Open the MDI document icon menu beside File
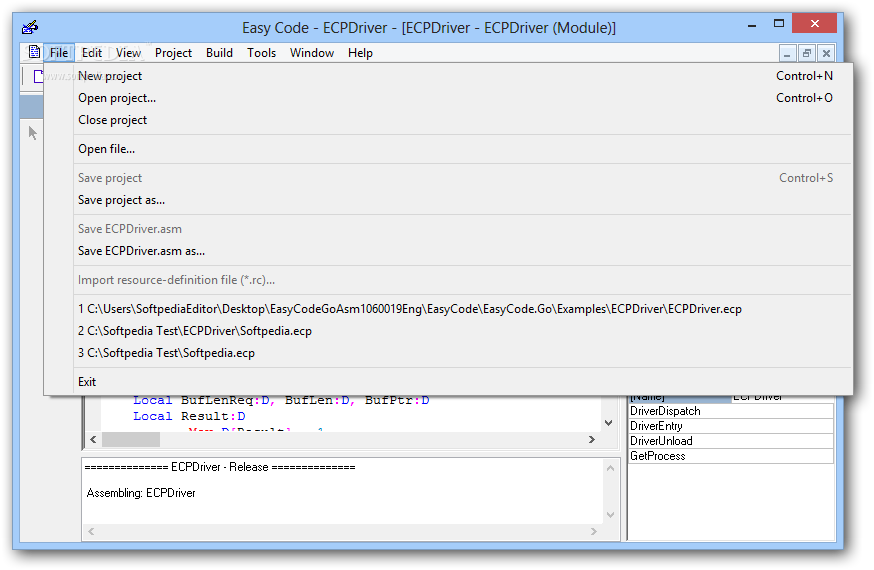Screen dimensions: 874x570 click(34, 52)
